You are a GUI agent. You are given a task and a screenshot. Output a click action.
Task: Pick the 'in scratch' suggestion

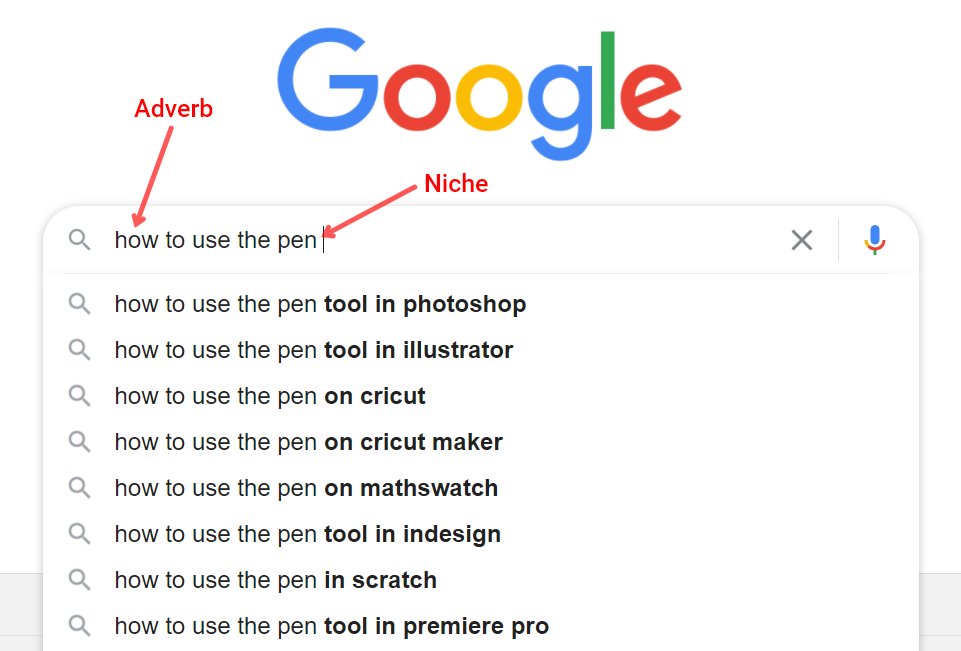coord(276,580)
